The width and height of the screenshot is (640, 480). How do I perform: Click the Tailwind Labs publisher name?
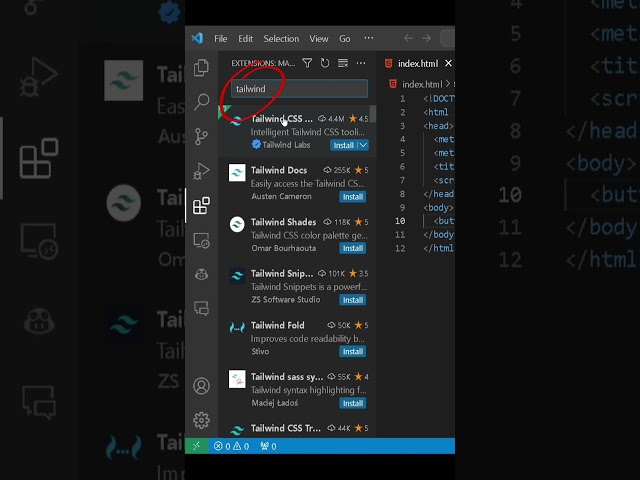click(286, 144)
